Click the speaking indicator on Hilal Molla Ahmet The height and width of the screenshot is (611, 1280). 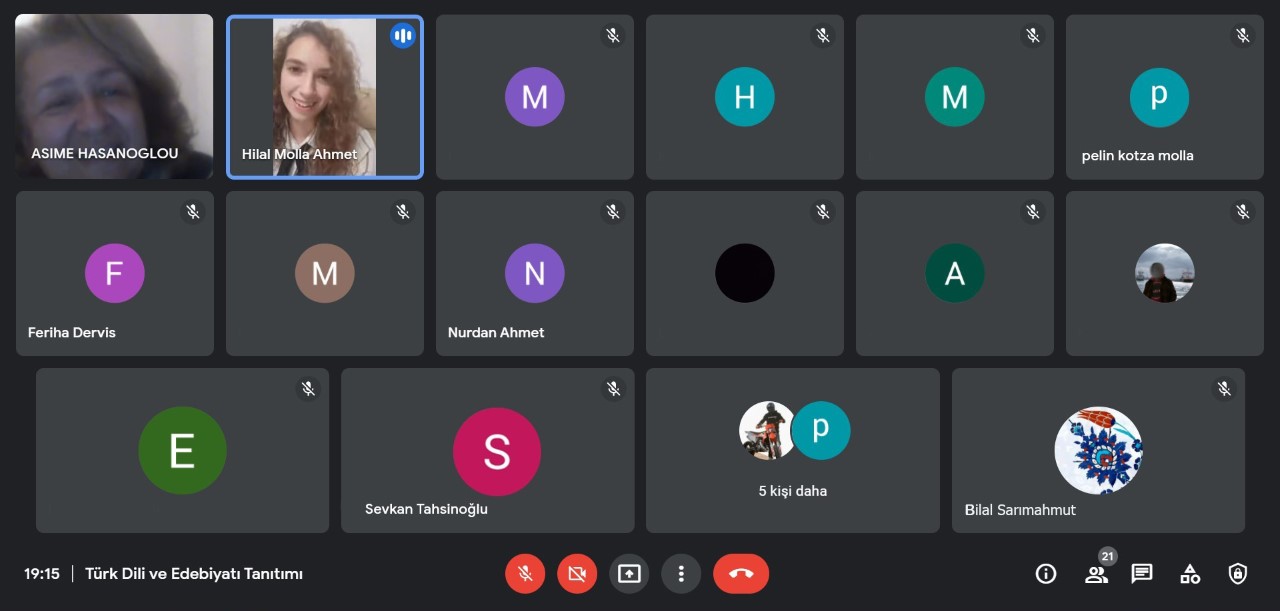(x=403, y=36)
